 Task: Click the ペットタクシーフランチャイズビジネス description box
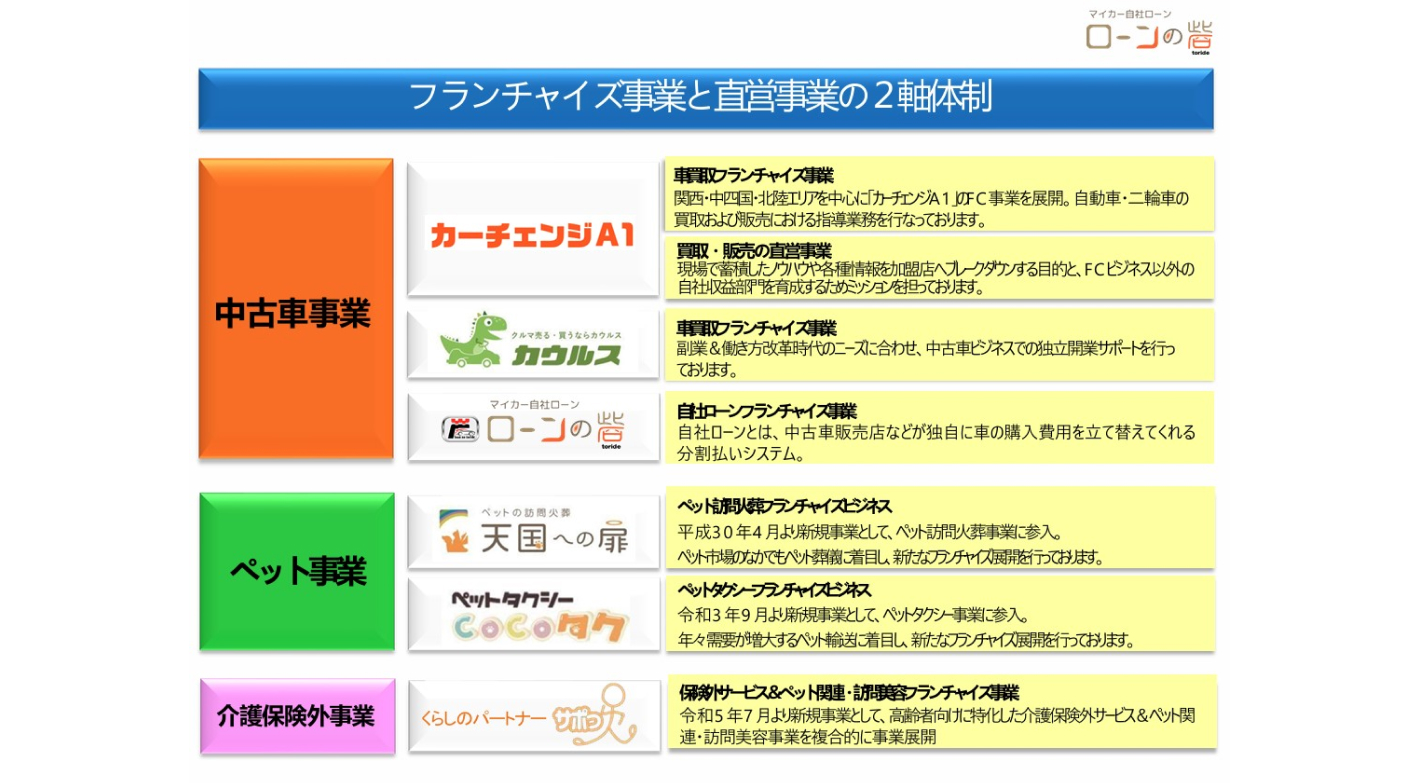pos(938,614)
